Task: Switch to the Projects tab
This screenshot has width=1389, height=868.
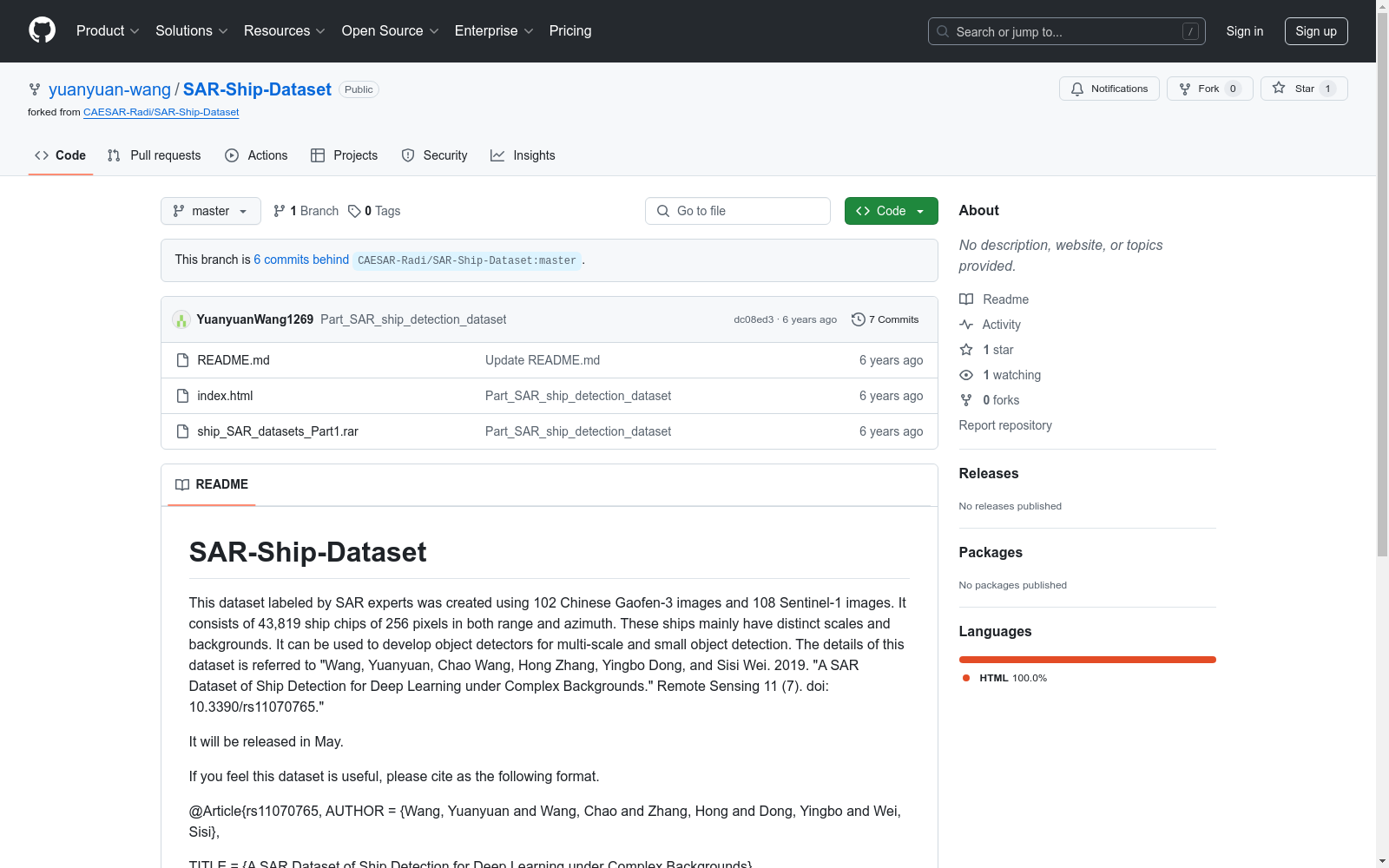Action: (345, 155)
